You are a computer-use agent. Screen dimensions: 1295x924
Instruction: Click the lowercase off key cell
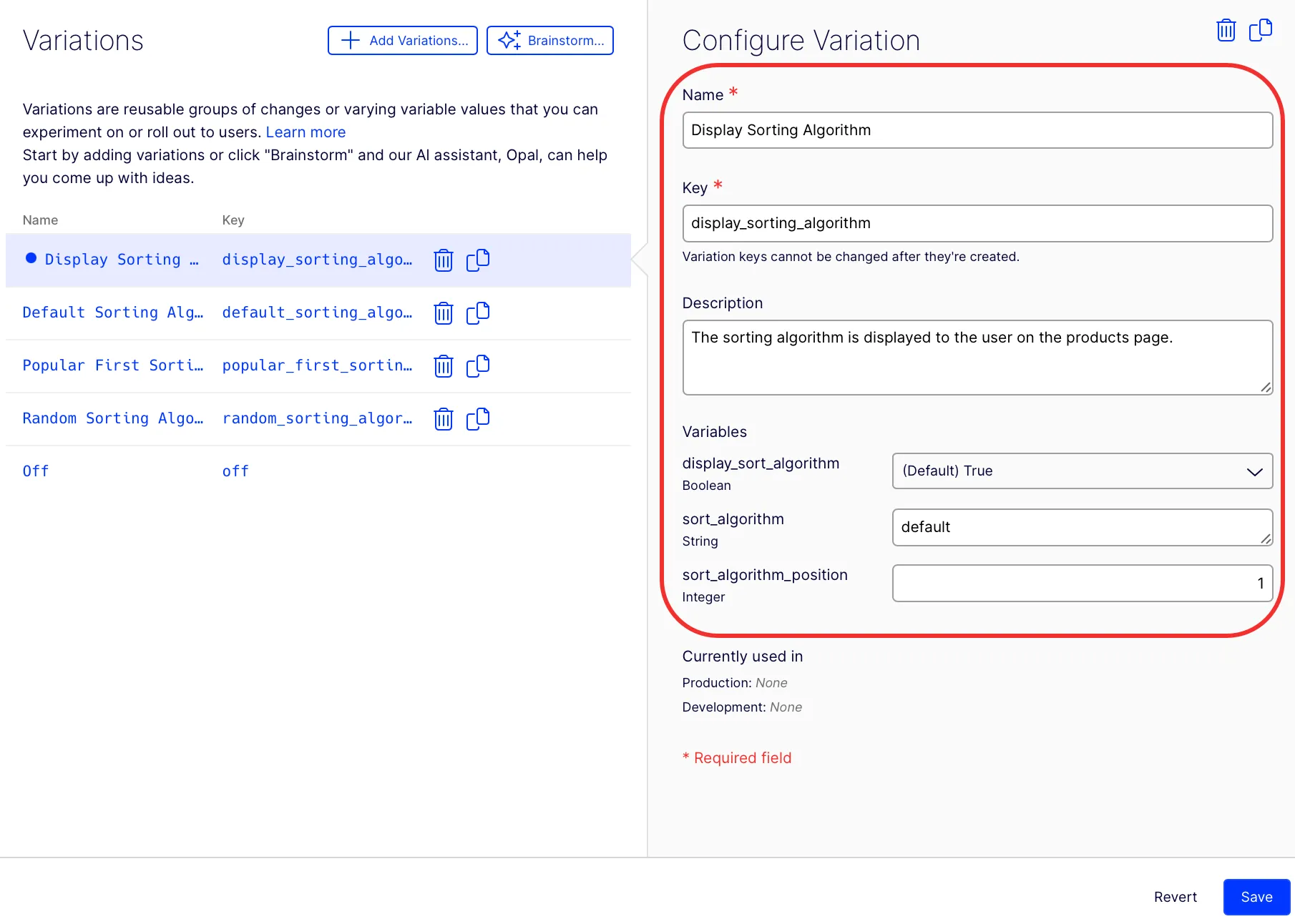235,471
